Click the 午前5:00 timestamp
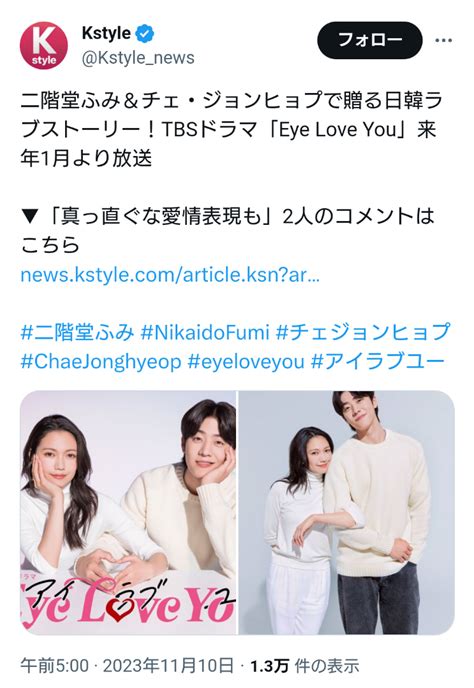 (x=54, y=666)
